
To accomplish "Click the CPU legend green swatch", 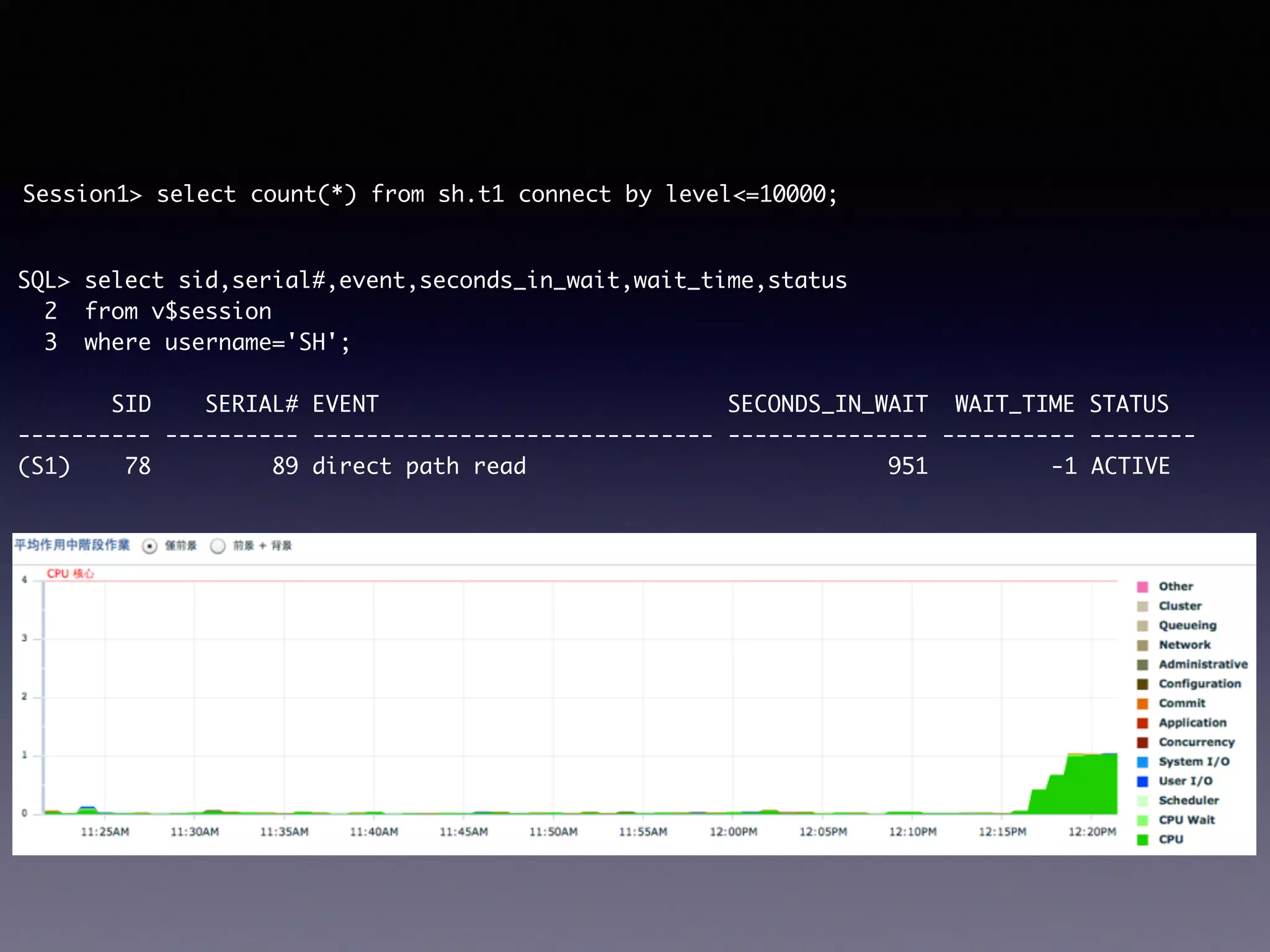I will pyautogui.click(x=1143, y=840).
